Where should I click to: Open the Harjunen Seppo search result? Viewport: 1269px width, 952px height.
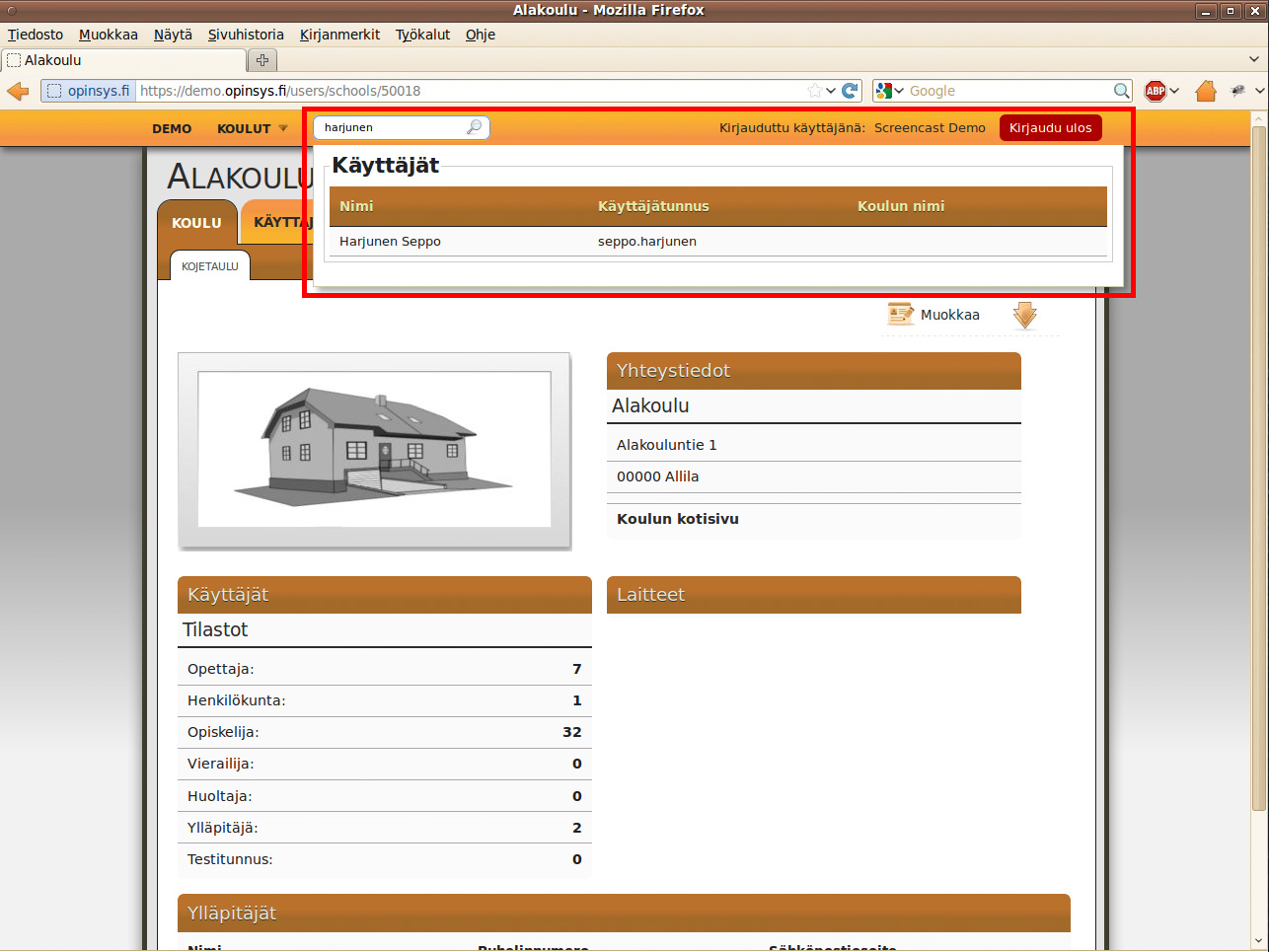(x=390, y=242)
